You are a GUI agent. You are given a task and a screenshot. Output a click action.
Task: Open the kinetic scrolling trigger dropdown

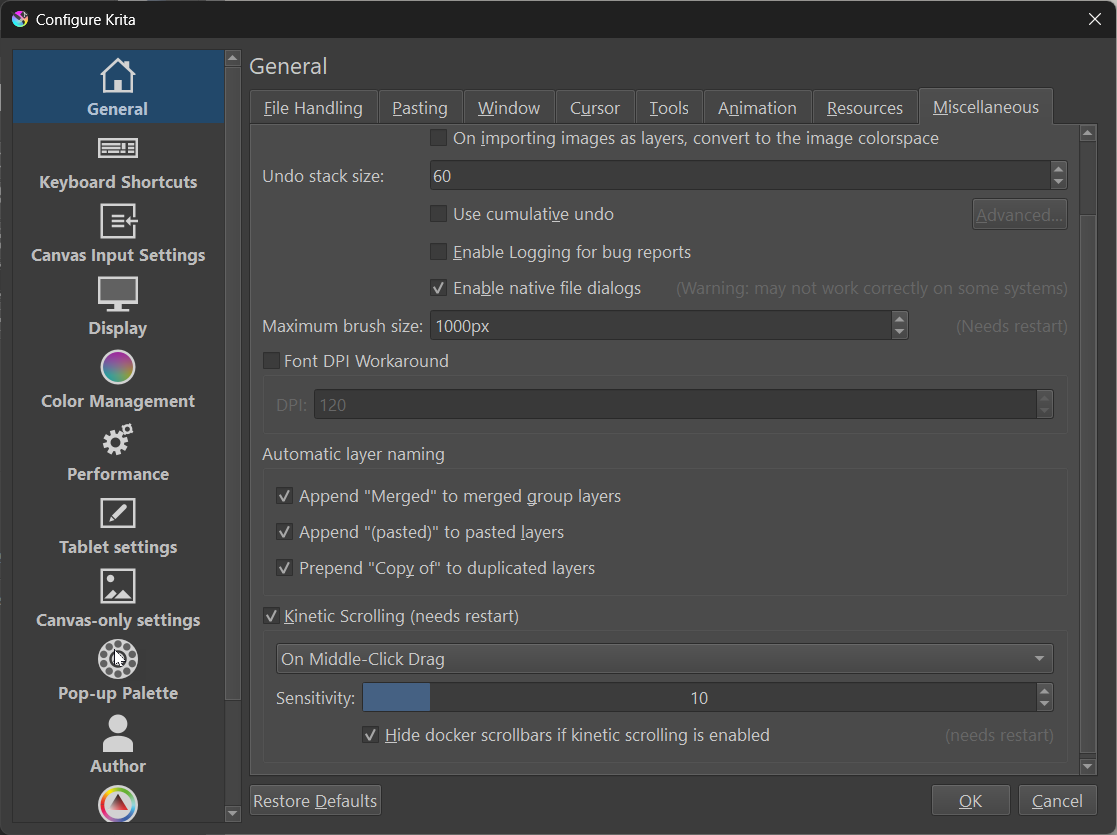663,658
